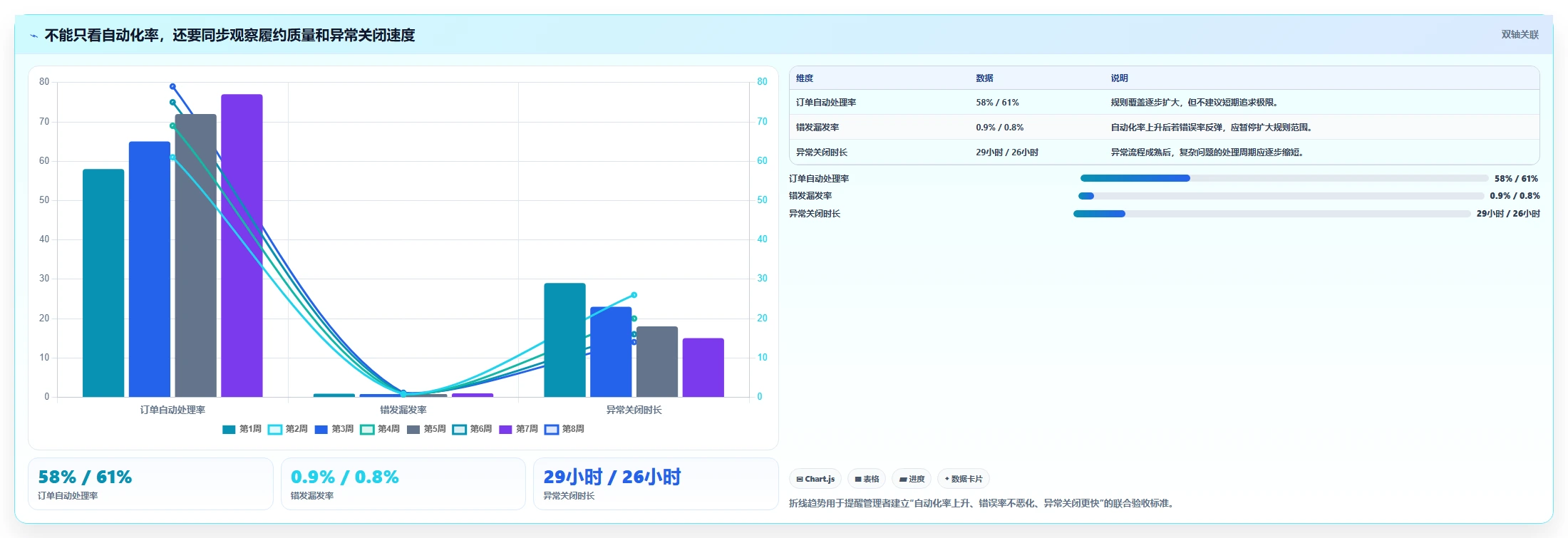Image resolution: width=1568 pixels, height=538 pixels.
Task: Click the gray 第5周 bar in 异常关闭时长
Action: [657, 362]
